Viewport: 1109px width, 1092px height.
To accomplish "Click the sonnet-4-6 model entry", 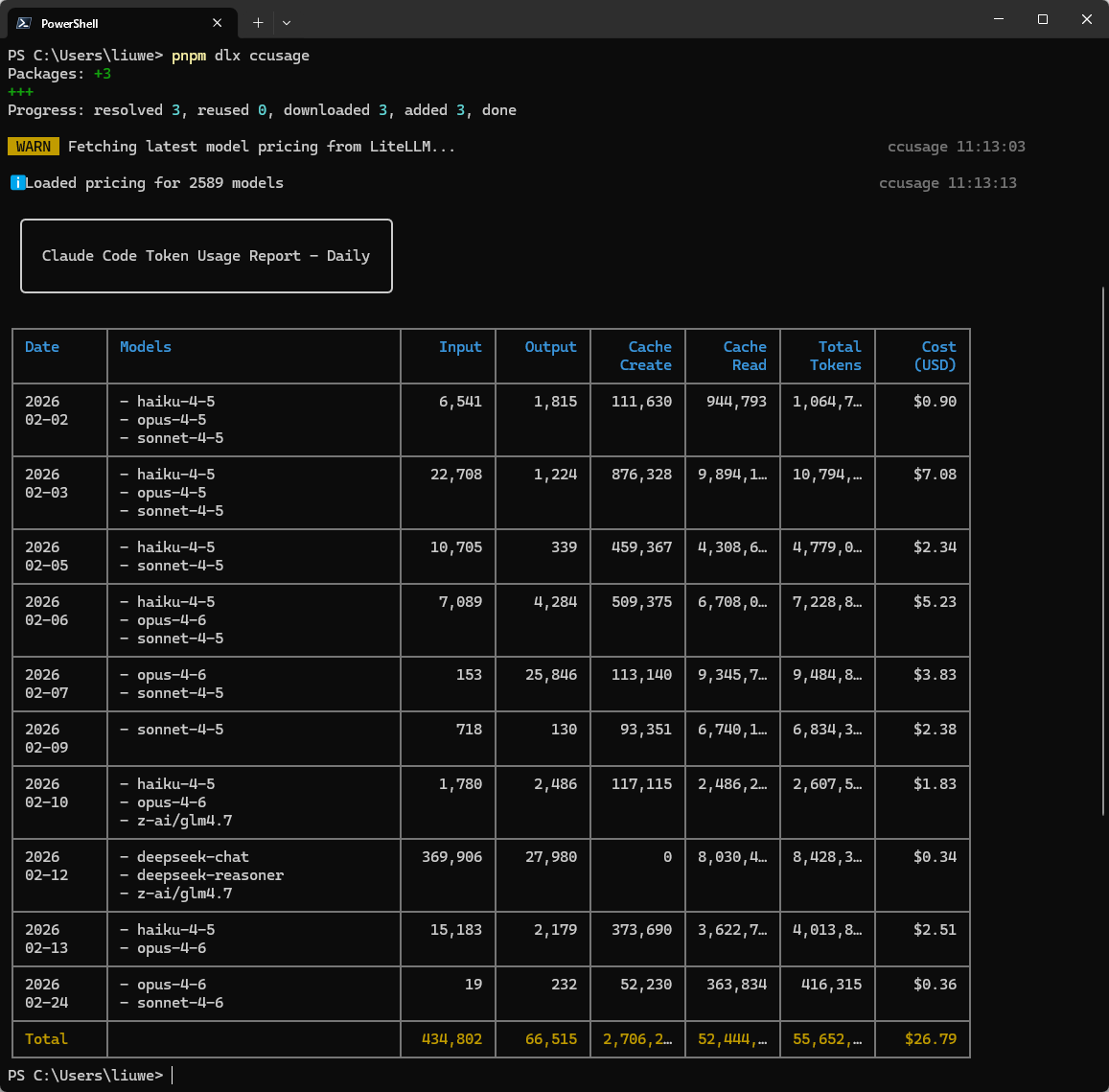I will click(180, 1003).
